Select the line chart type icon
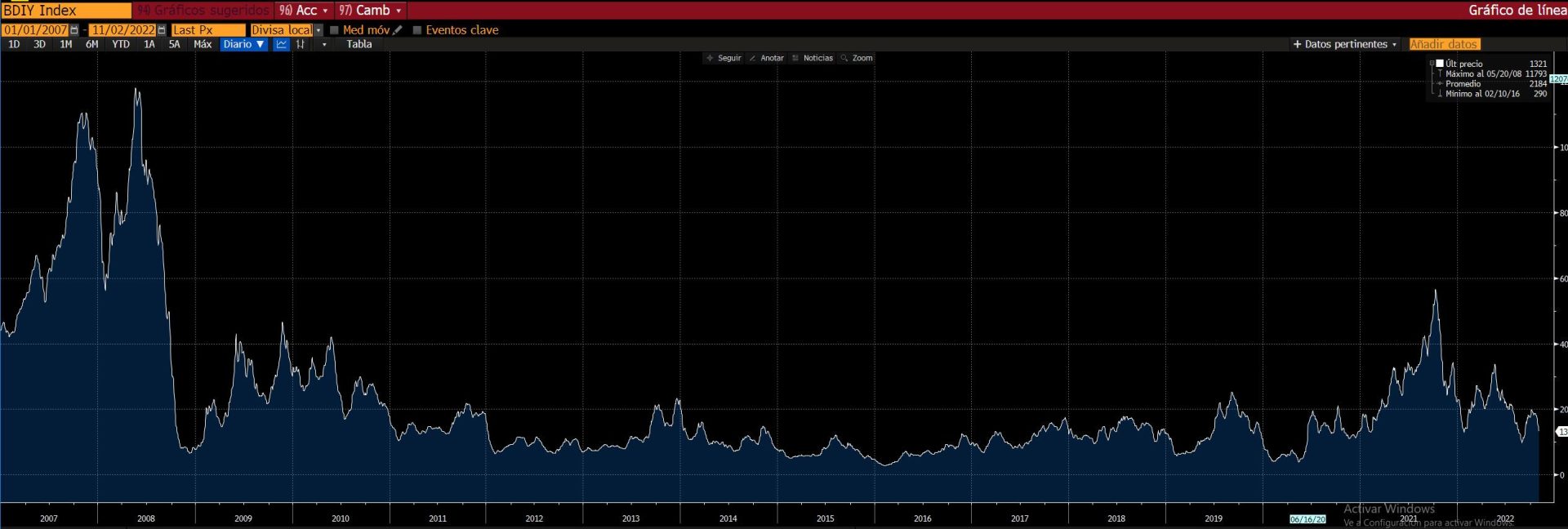 [281, 44]
